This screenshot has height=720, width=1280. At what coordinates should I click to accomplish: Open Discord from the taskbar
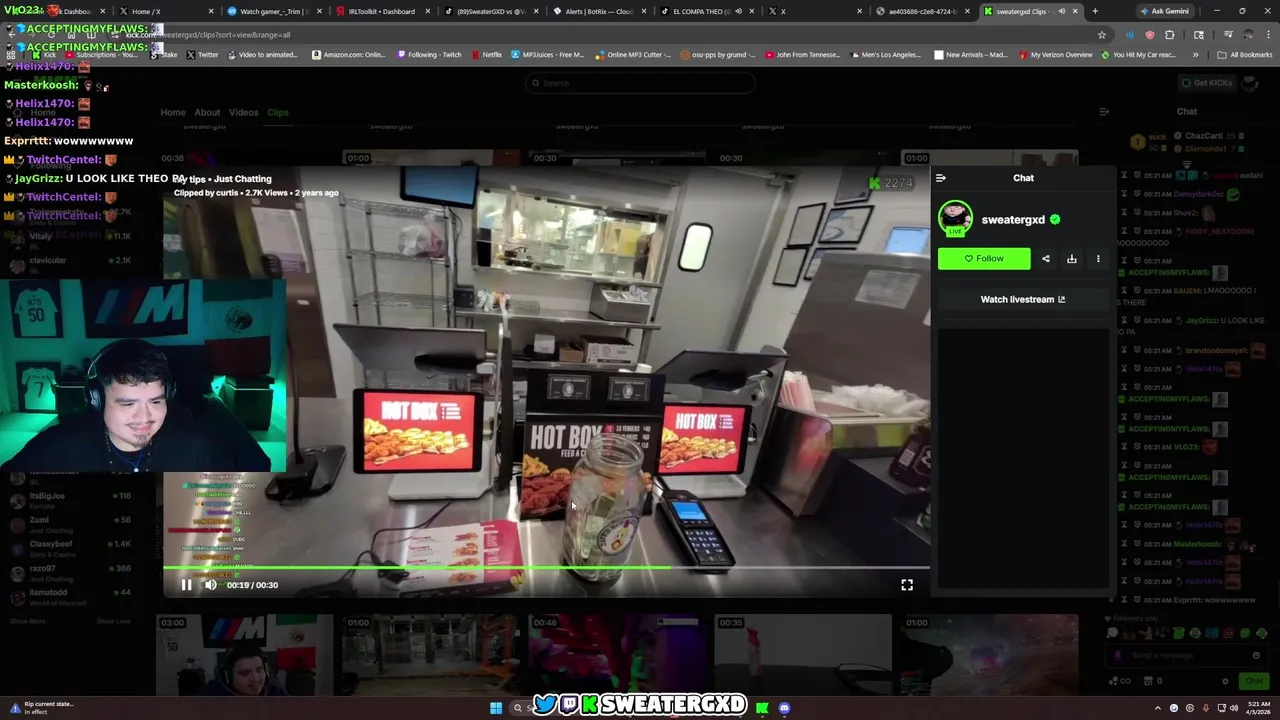(x=785, y=708)
